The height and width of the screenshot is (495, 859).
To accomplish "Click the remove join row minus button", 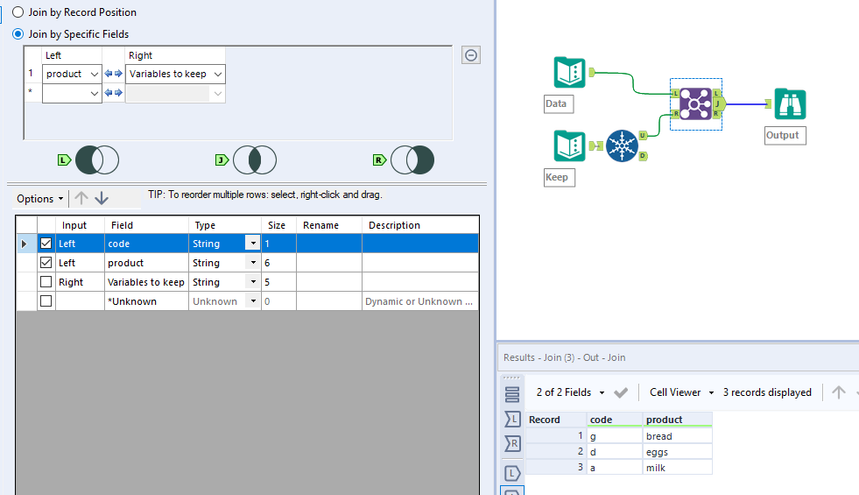I will 471,55.
